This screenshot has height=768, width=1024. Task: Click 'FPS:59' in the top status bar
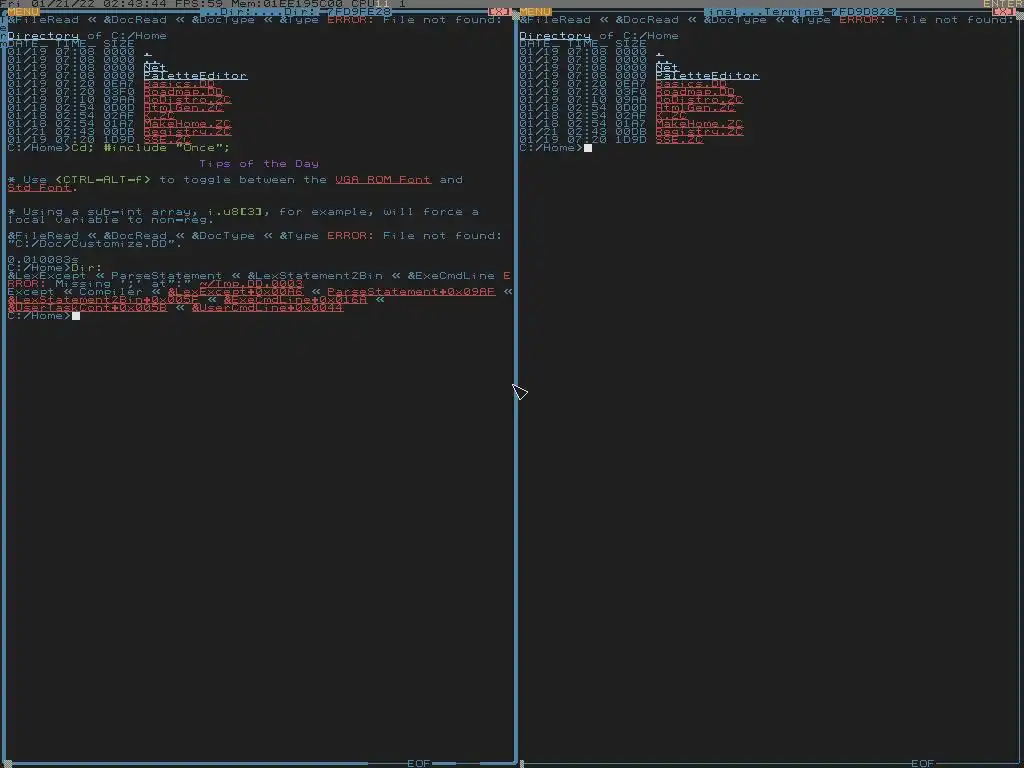[x=199, y=4]
